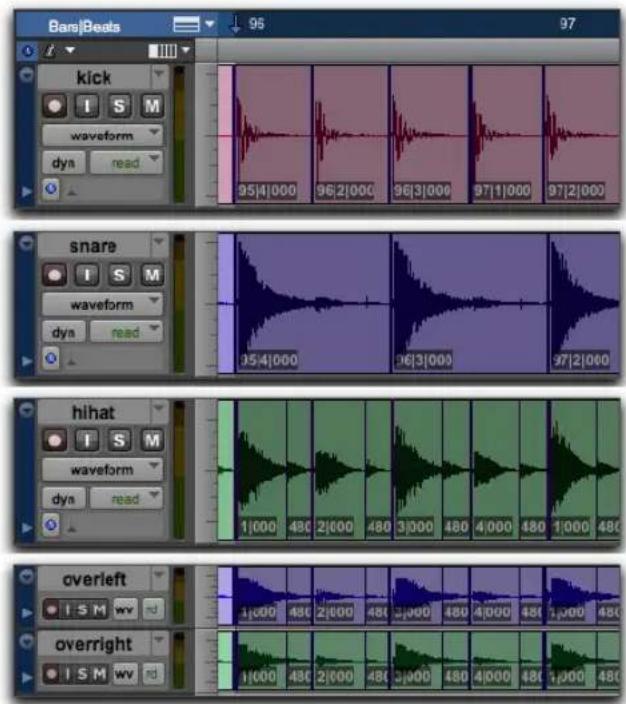Click the wv view button on overright
This screenshot has width=626, height=704.
coord(125,673)
